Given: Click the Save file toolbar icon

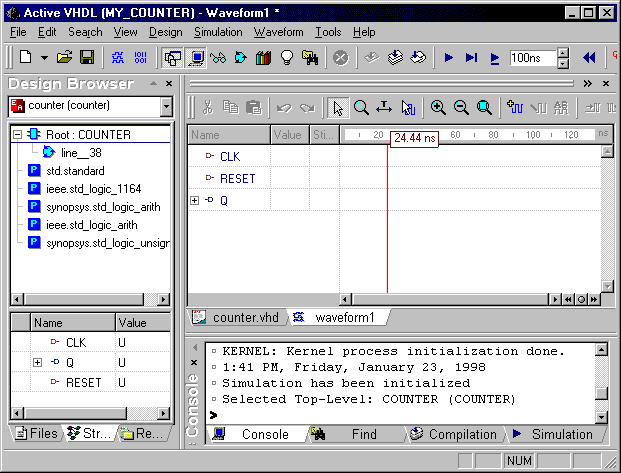Looking at the screenshot, I should pos(87,58).
